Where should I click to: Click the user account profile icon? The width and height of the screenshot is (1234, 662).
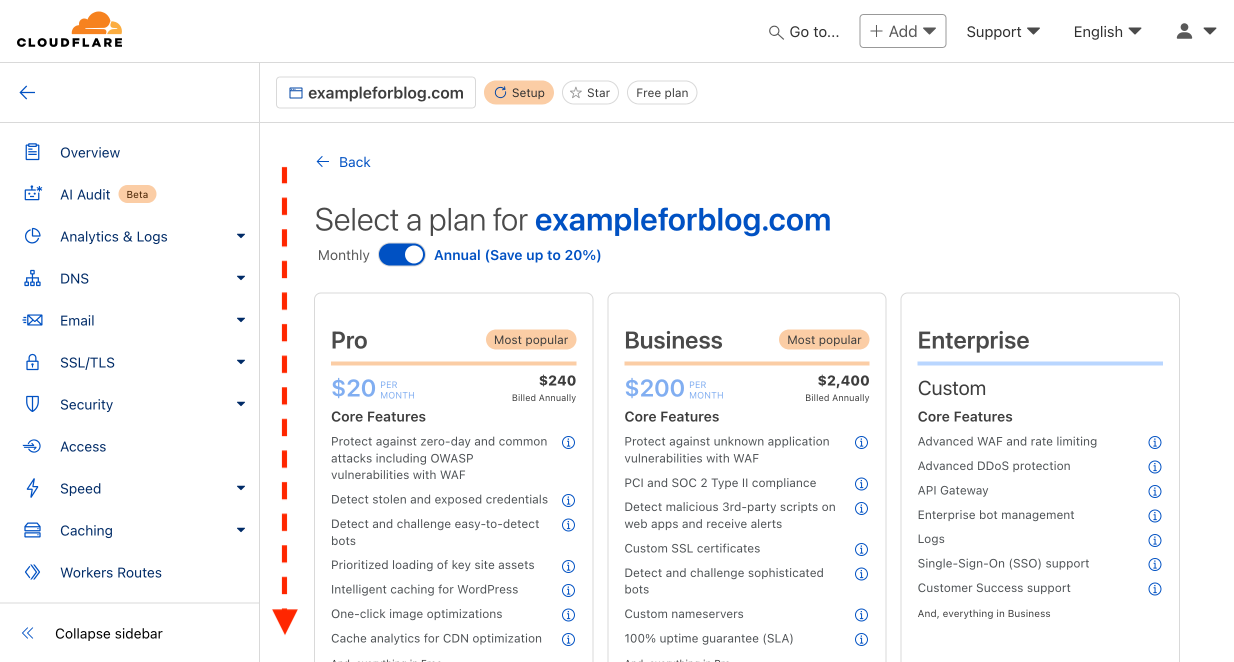pyautogui.click(x=1185, y=31)
